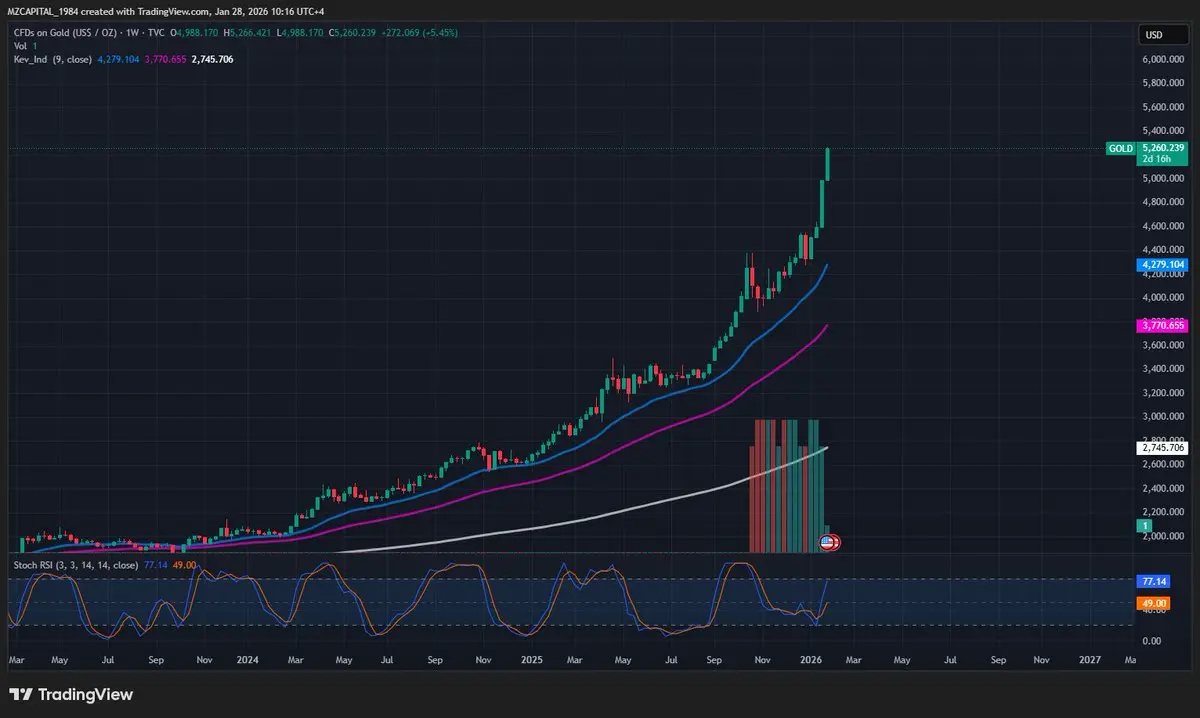Image resolution: width=1200 pixels, height=718 pixels.
Task: Click the blue 77.14 Stoch RSI axis label
Action: point(1151,580)
